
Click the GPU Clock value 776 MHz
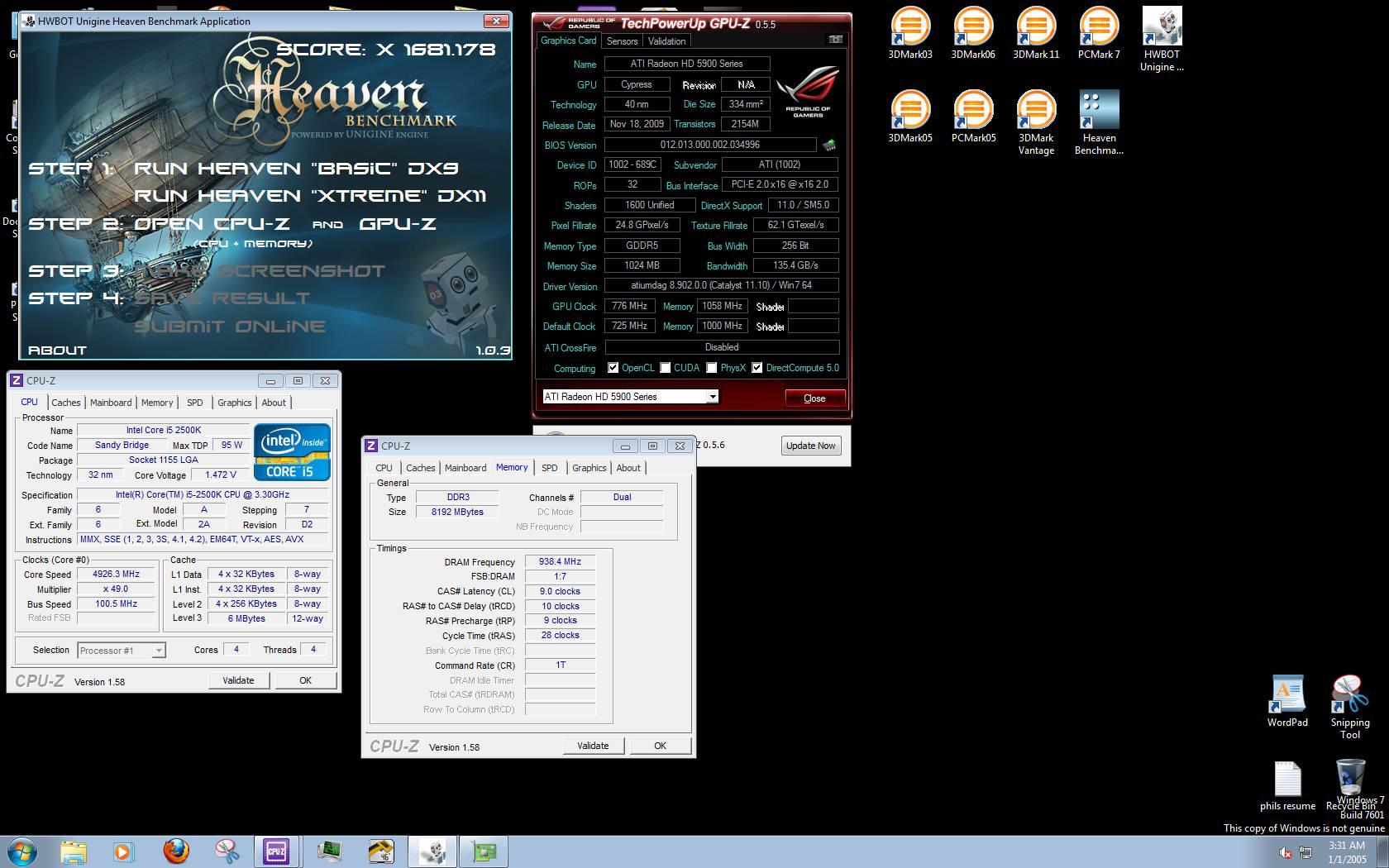coord(629,306)
